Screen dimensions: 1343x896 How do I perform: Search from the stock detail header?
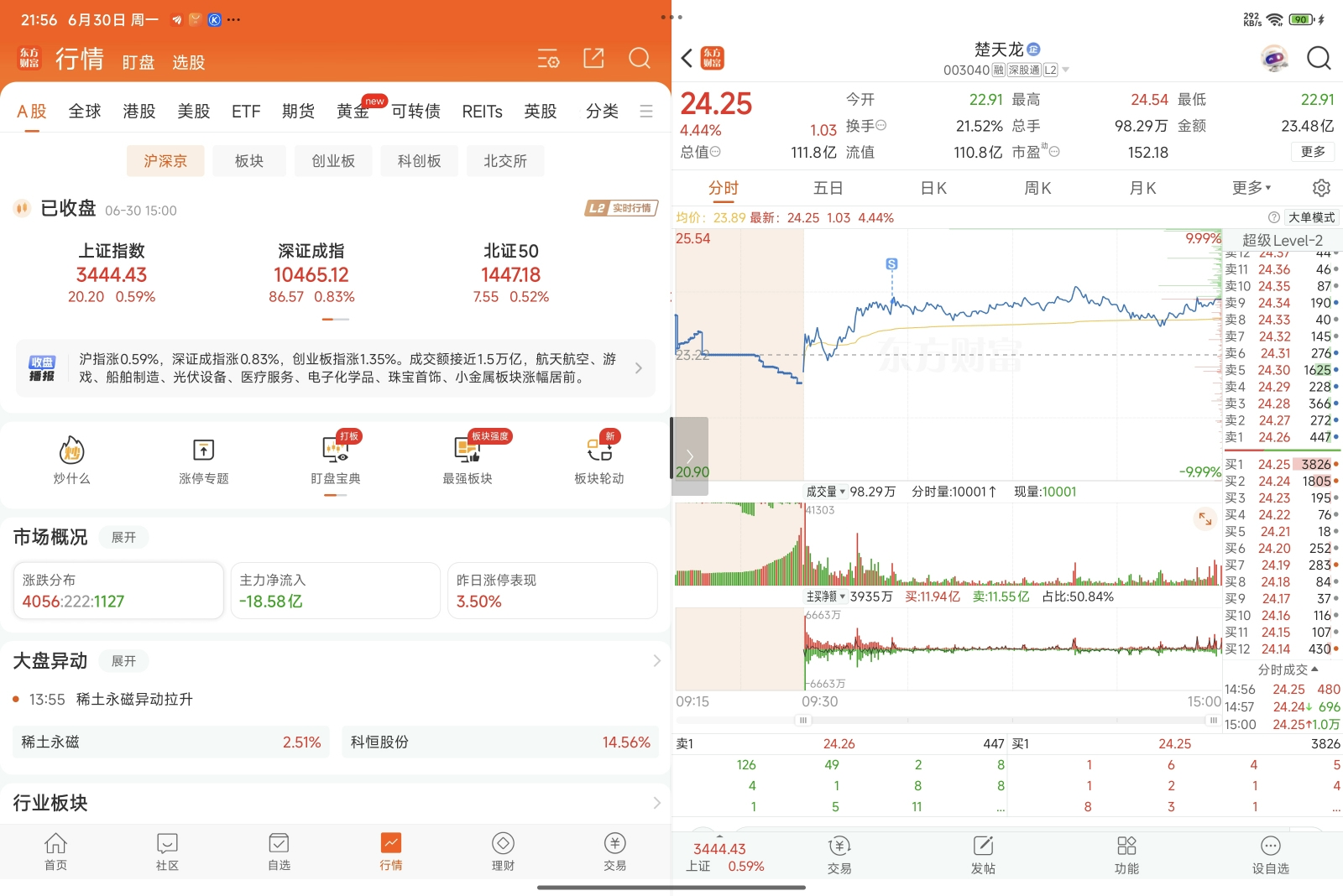click(1319, 58)
